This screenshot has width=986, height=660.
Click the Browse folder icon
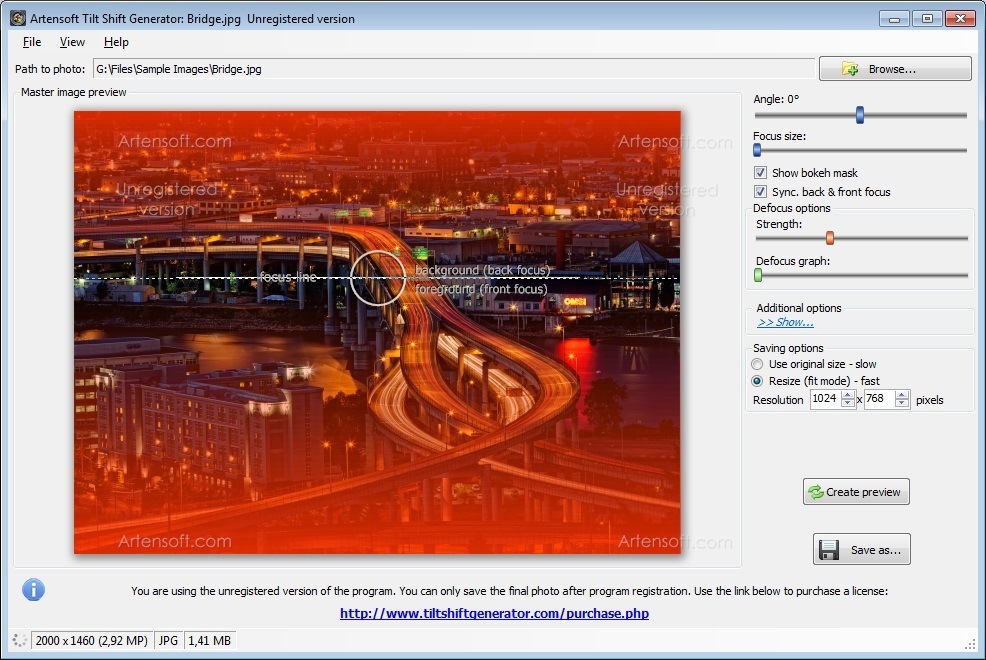(850, 68)
